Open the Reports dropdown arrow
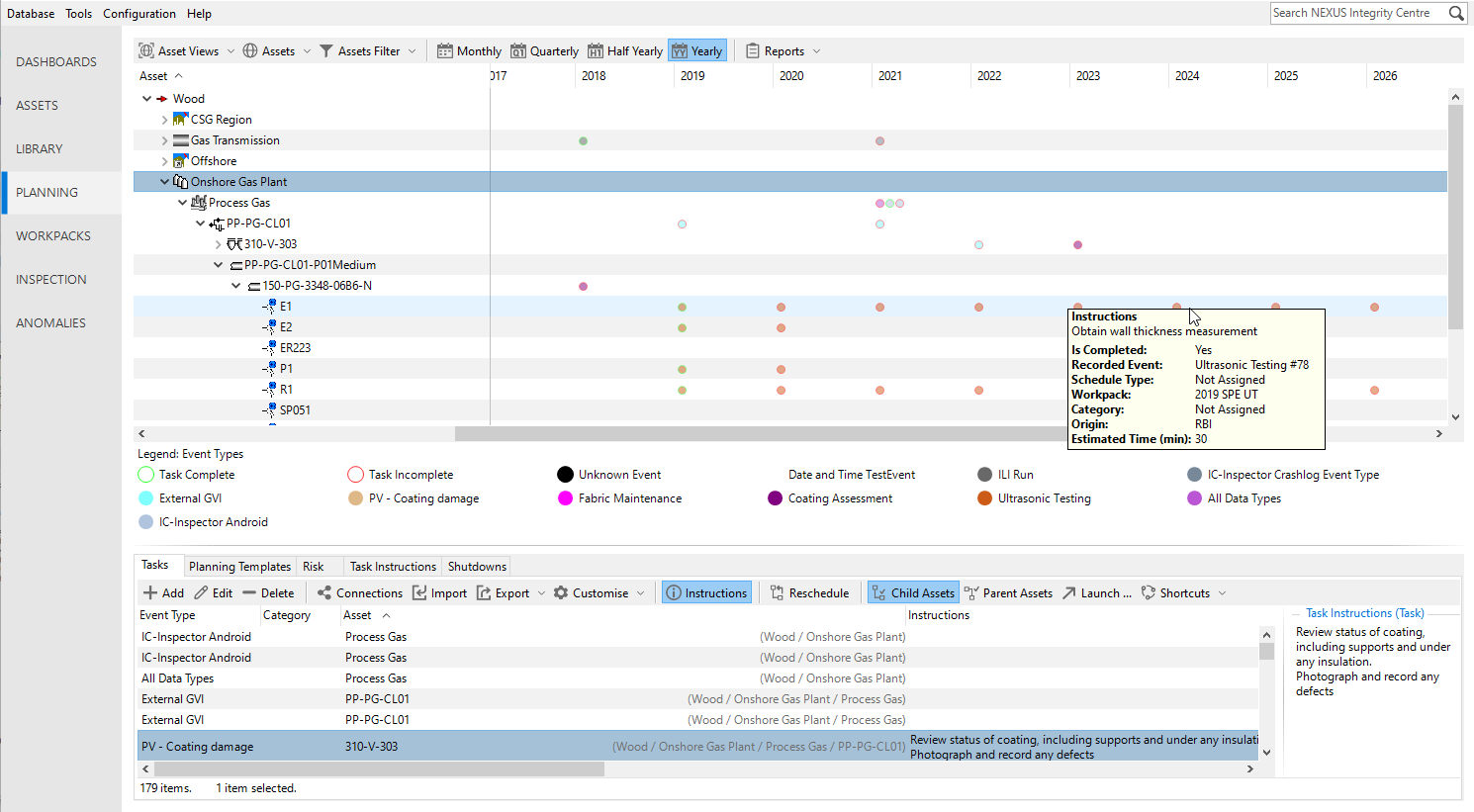 coord(816,51)
